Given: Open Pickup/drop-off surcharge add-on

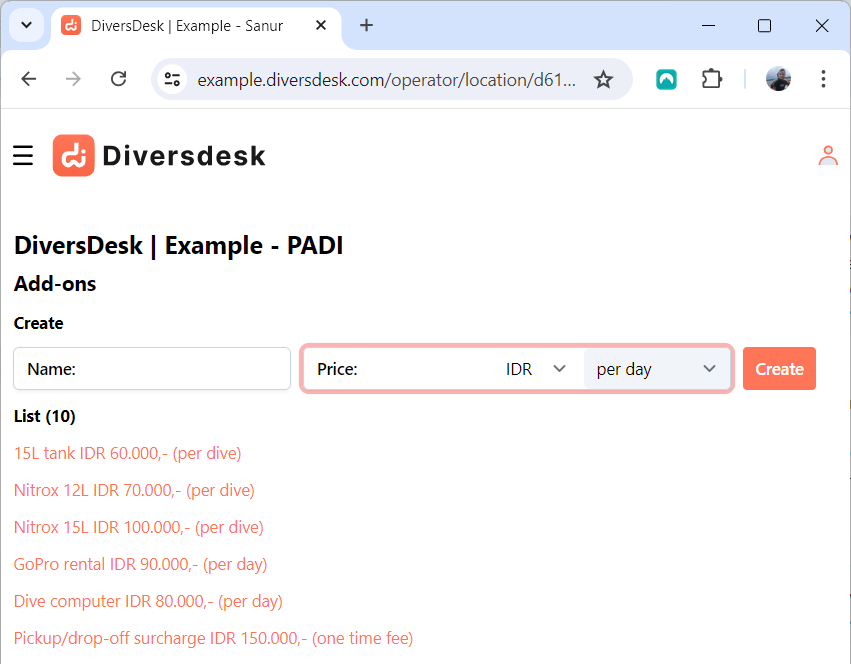Looking at the screenshot, I should (x=213, y=638).
